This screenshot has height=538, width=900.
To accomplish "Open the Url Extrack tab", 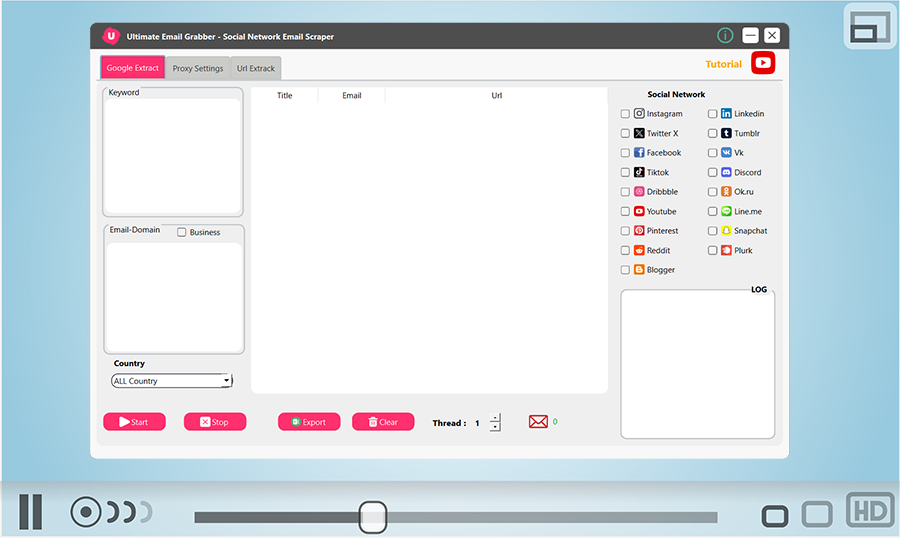I will tap(256, 69).
